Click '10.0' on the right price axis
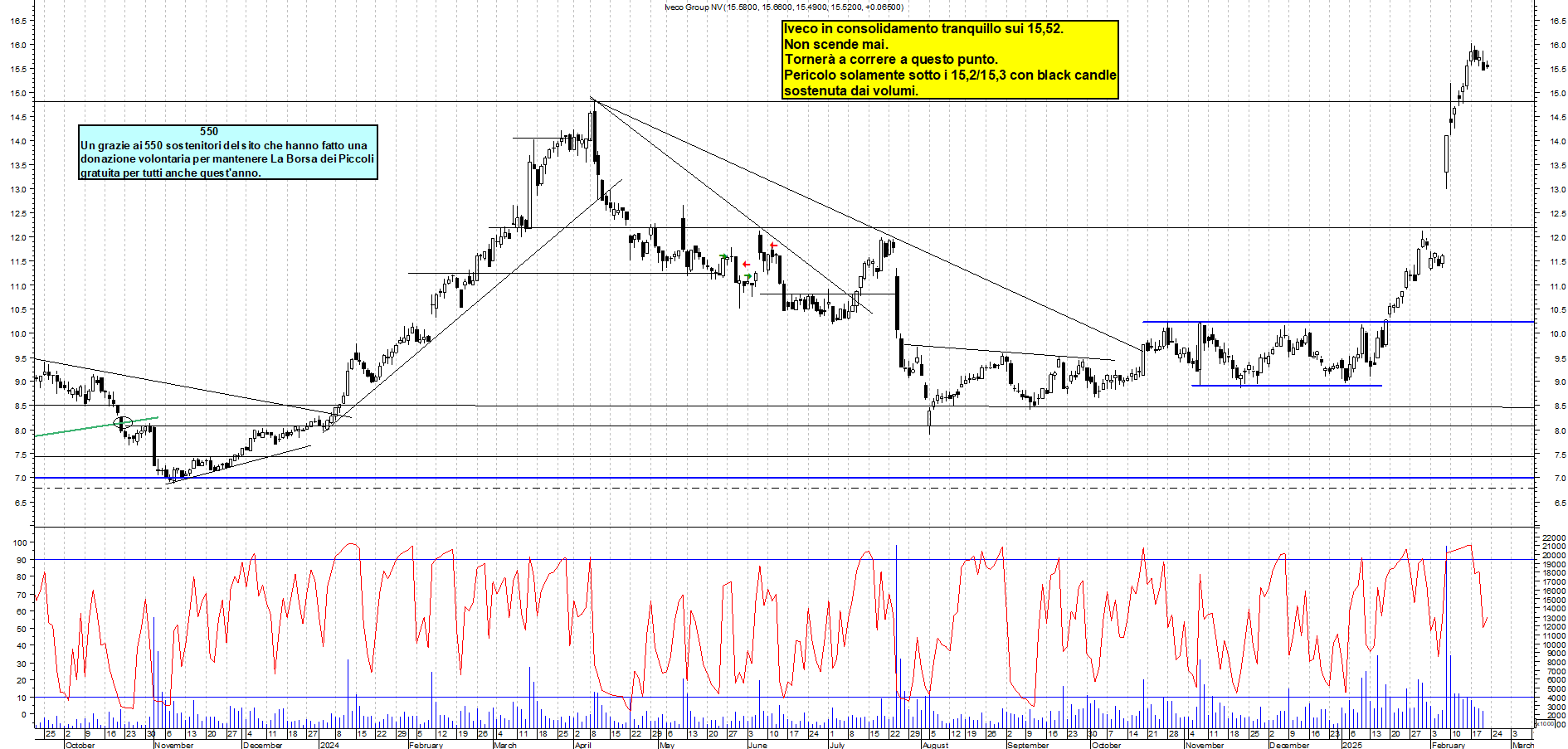This screenshot has width=1568, height=749. (1557, 334)
